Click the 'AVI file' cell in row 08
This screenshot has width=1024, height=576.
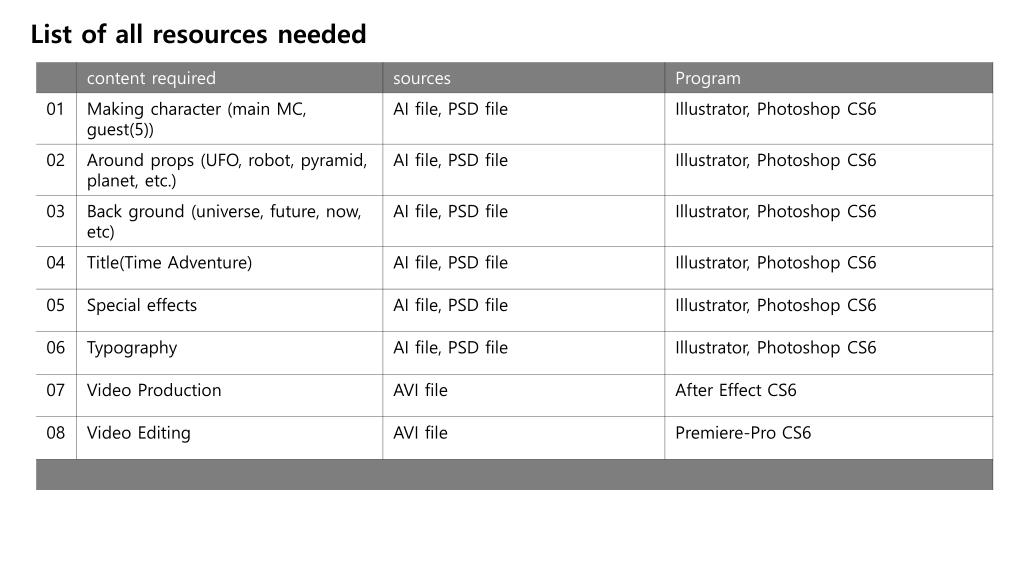[x=523, y=438]
